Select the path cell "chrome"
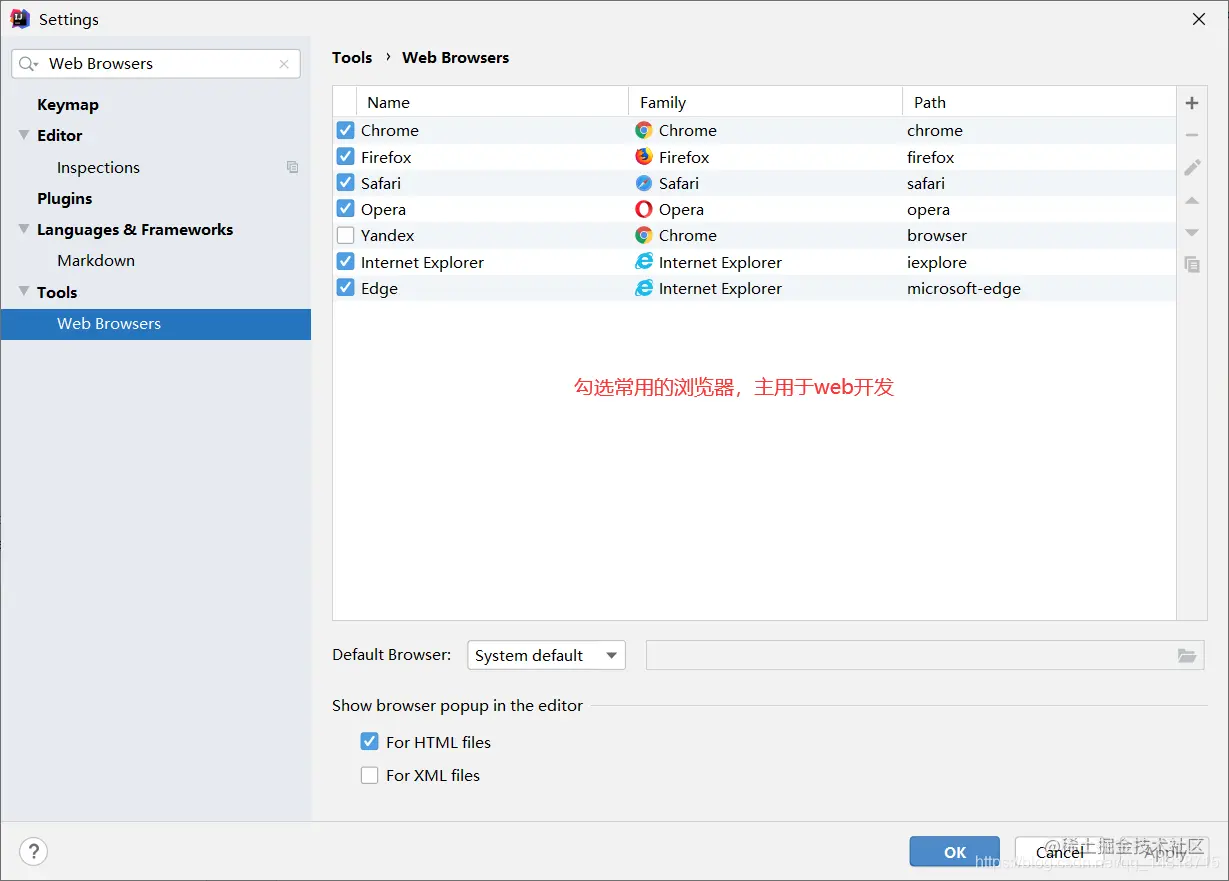The width and height of the screenshot is (1229, 881). (935, 130)
